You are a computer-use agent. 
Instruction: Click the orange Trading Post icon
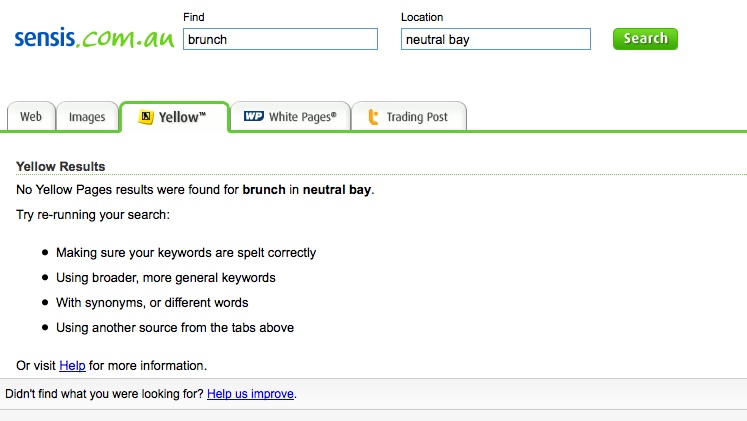tap(373, 117)
